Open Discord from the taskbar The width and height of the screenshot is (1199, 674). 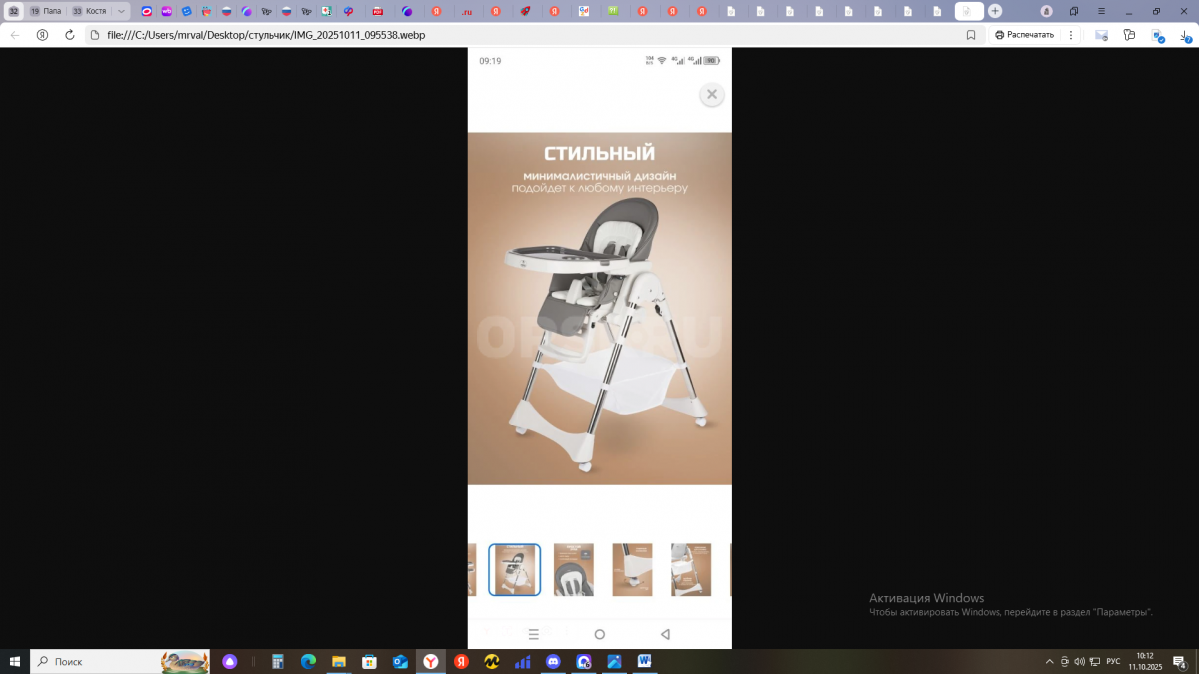tap(553, 662)
